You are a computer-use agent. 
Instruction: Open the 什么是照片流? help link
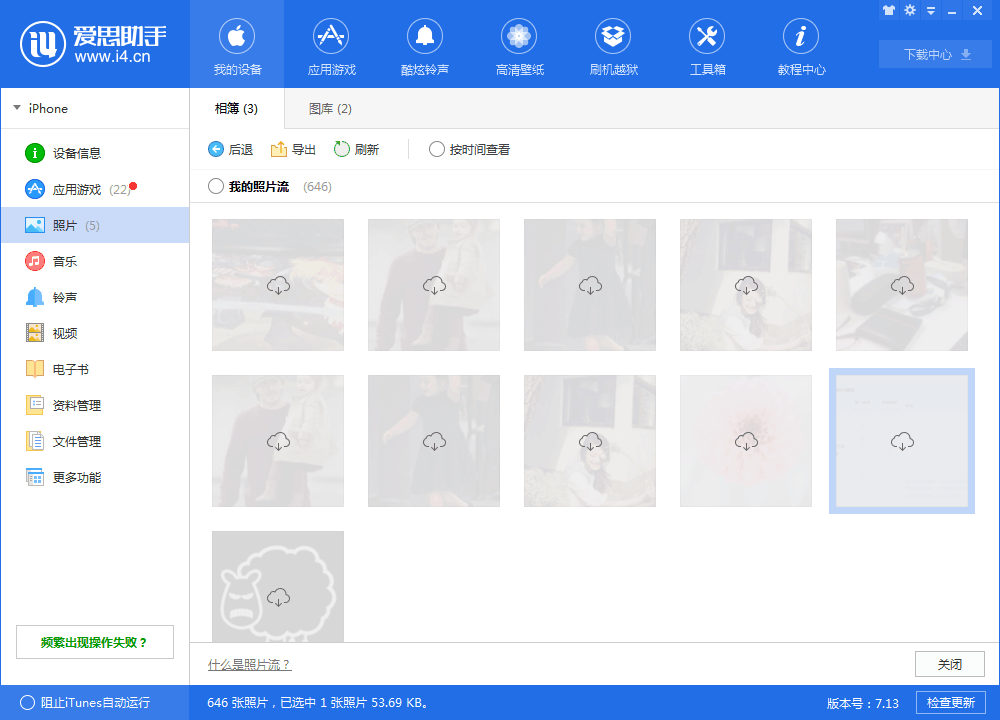pos(249,665)
